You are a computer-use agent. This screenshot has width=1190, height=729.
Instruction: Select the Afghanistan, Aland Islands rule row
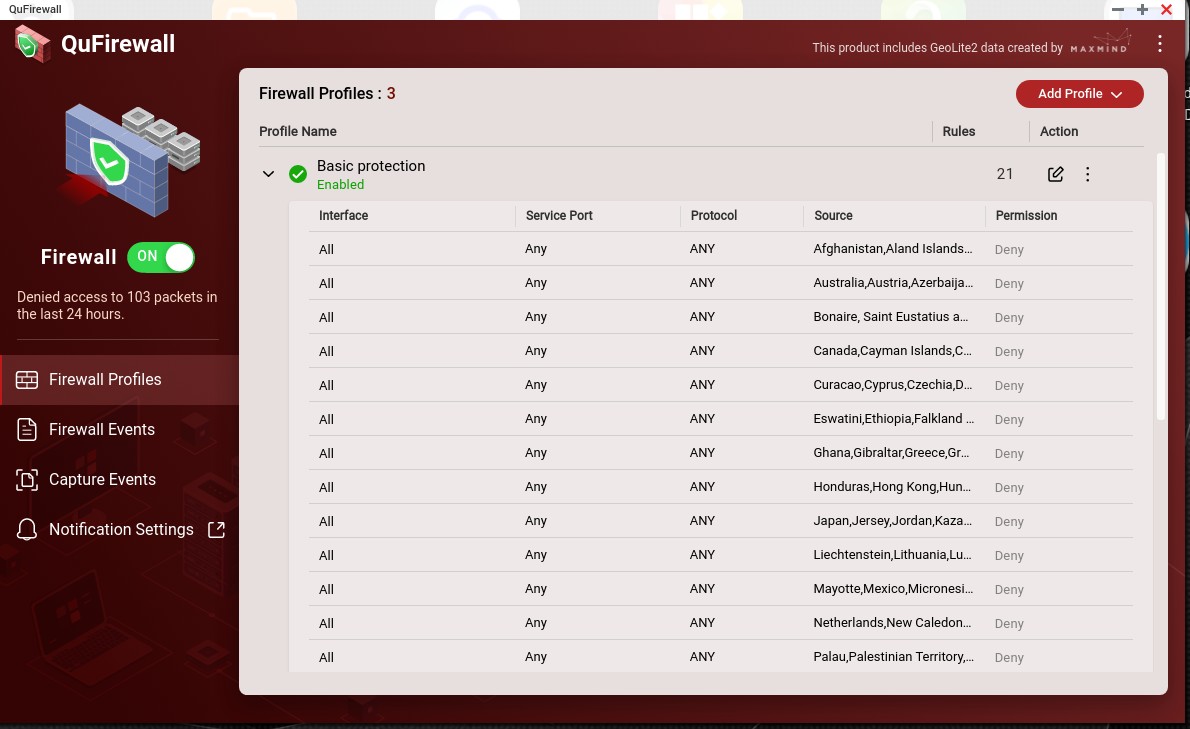tap(720, 249)
